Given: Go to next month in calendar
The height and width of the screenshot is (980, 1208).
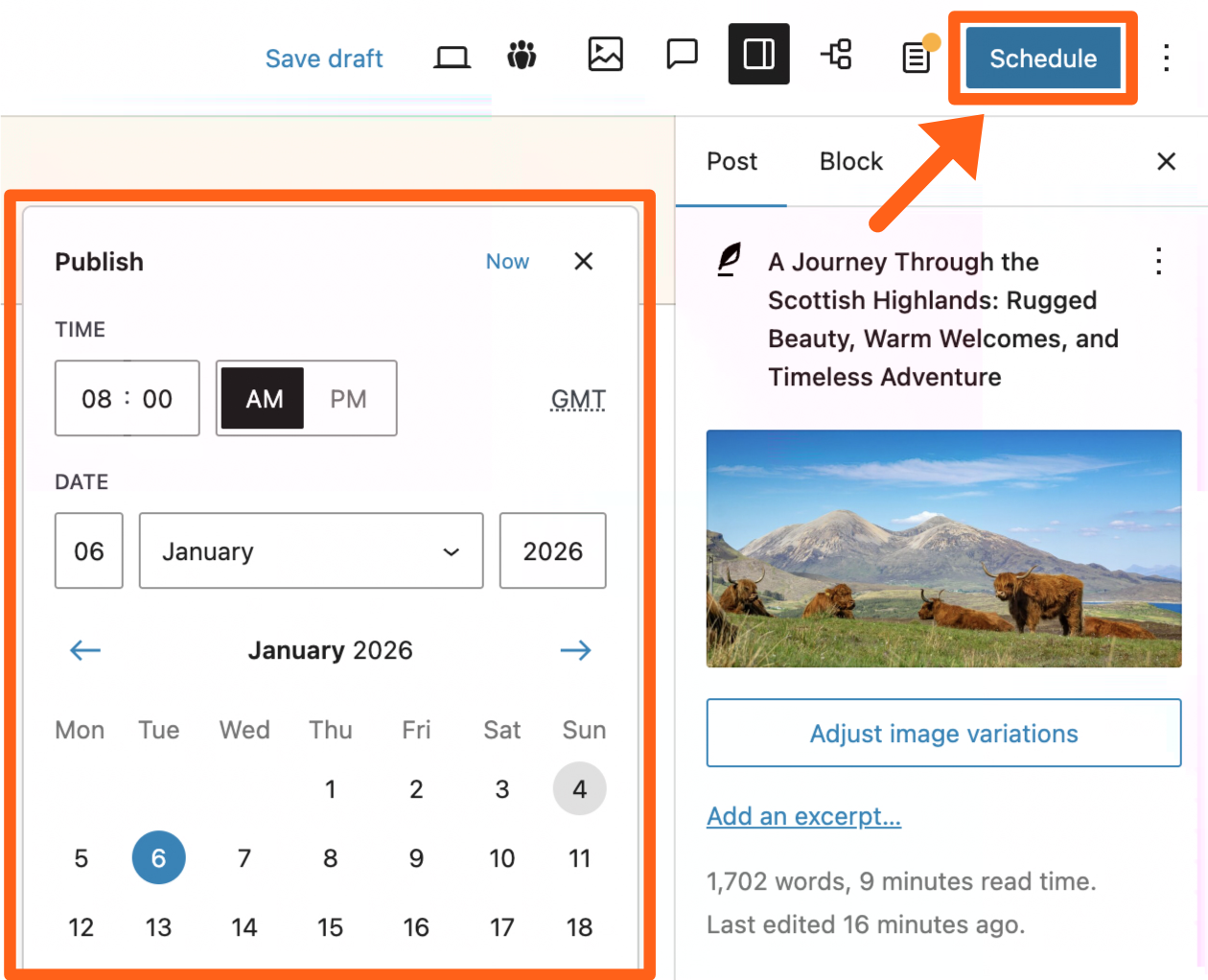Looking at the screenshot, I should click(x=575, y=651).
